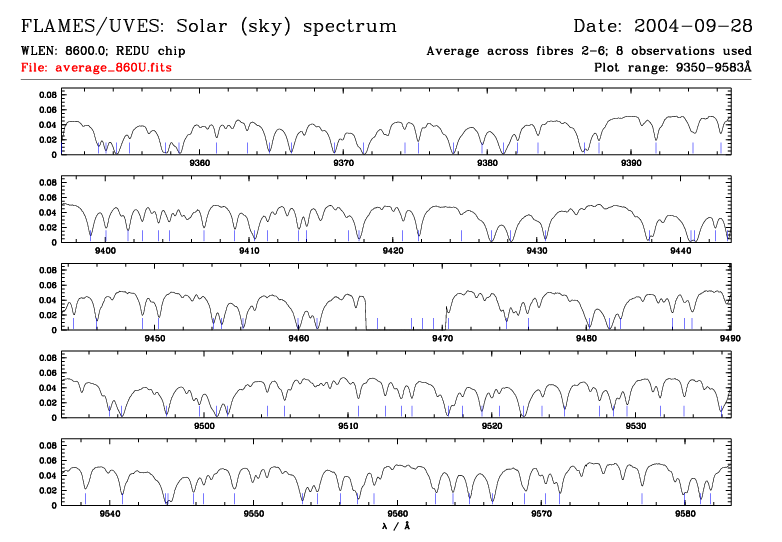This screenshot has width=782, height=542.
Task: Click the red "File: average_860U.fits" text
Action: pyautogui.click(x=96, y=67)
